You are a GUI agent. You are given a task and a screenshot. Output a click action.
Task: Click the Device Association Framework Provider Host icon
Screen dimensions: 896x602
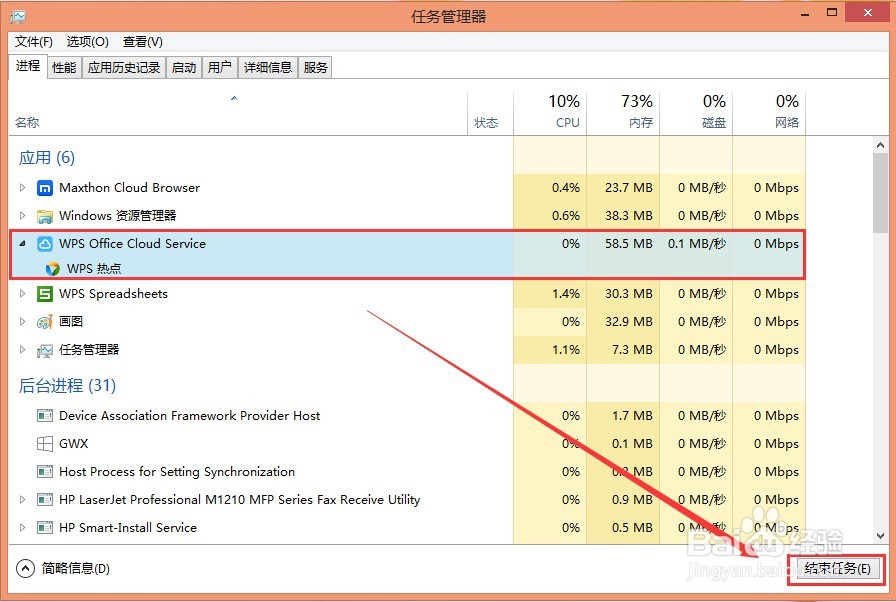tap(45, 416)
